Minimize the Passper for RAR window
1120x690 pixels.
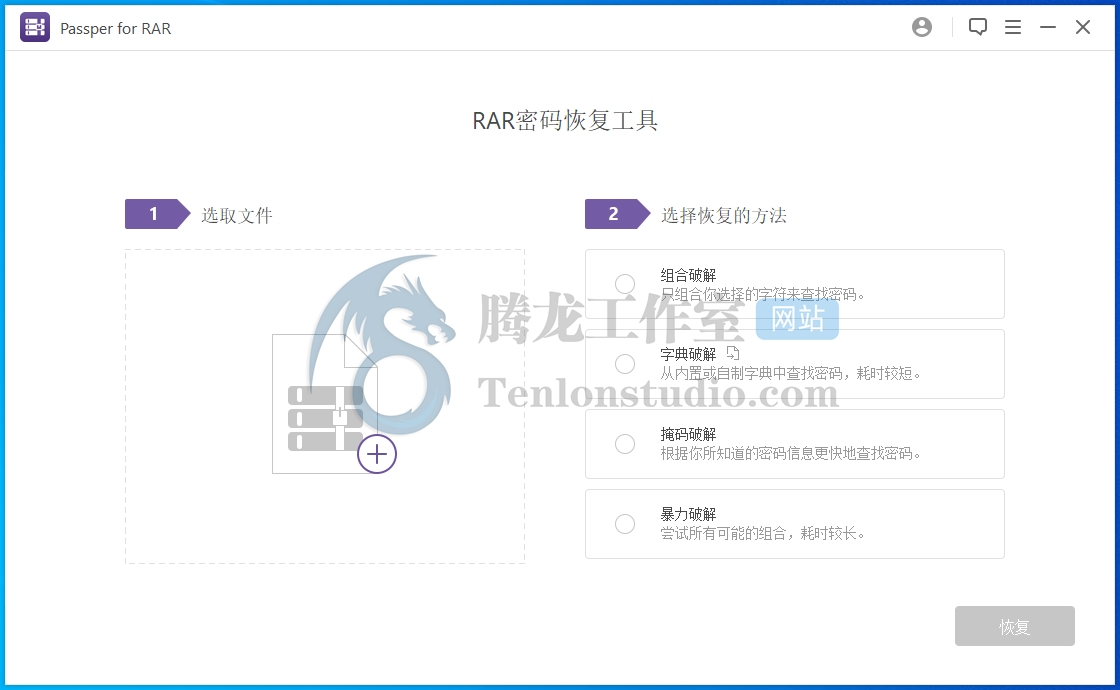[1047, 27]
